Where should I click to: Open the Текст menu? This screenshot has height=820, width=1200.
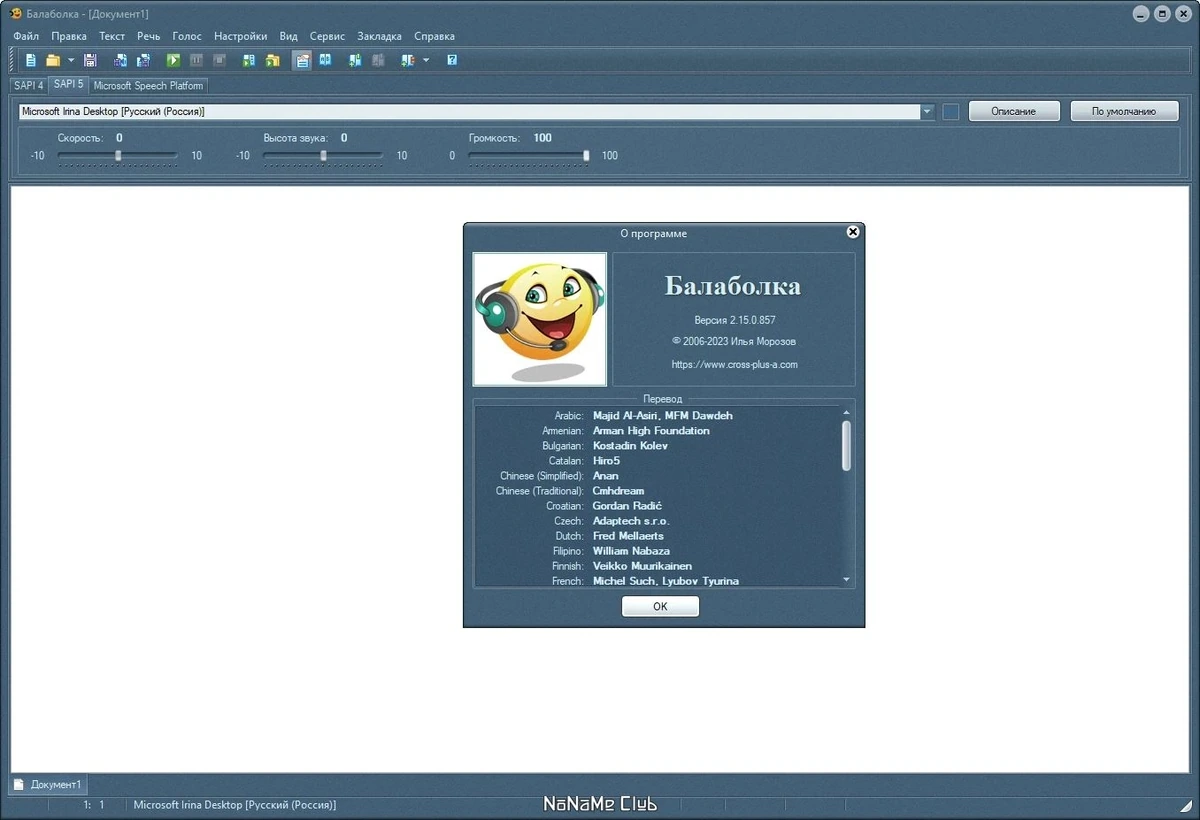point(112,36)
